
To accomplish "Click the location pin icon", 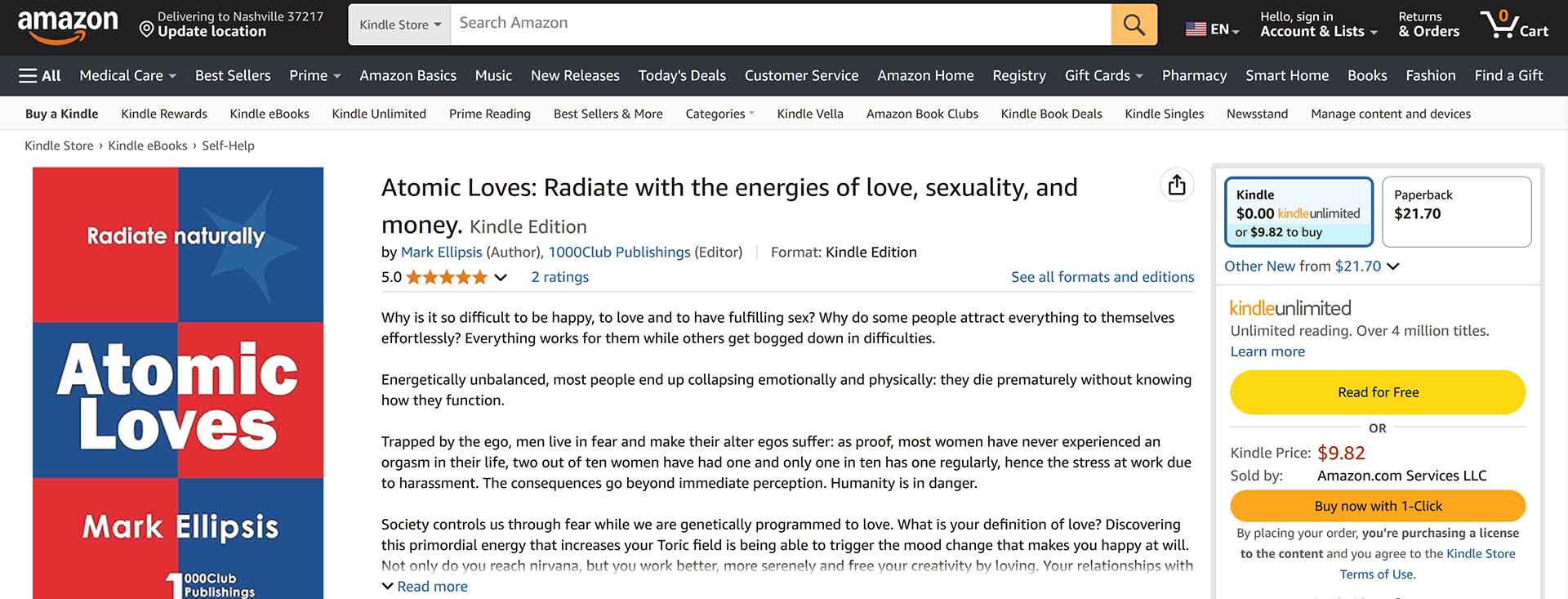I will (x=147, y=30).
